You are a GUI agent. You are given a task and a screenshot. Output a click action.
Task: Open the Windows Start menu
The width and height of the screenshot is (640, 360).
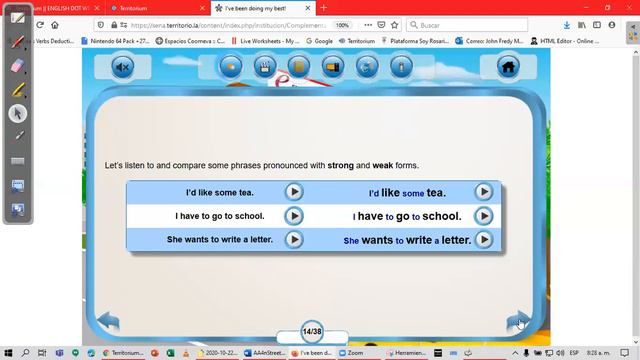coord(8,353)
